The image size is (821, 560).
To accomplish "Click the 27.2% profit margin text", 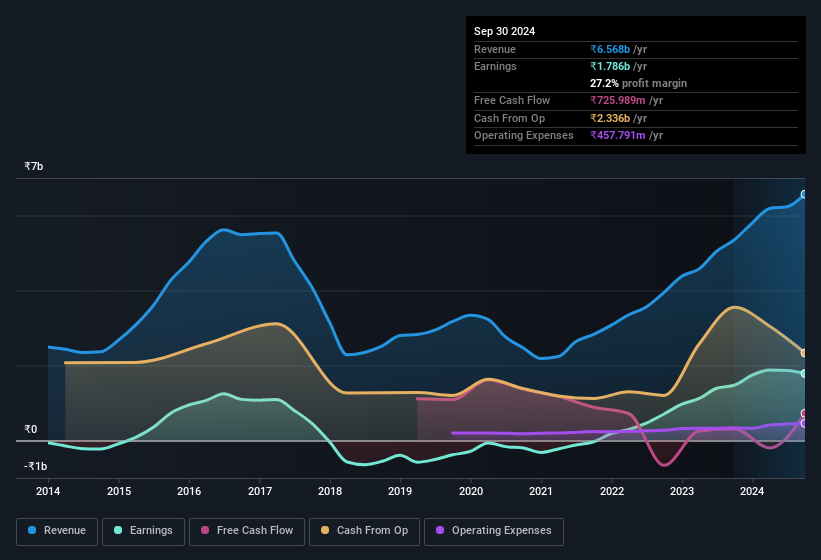I will (638, 83).
